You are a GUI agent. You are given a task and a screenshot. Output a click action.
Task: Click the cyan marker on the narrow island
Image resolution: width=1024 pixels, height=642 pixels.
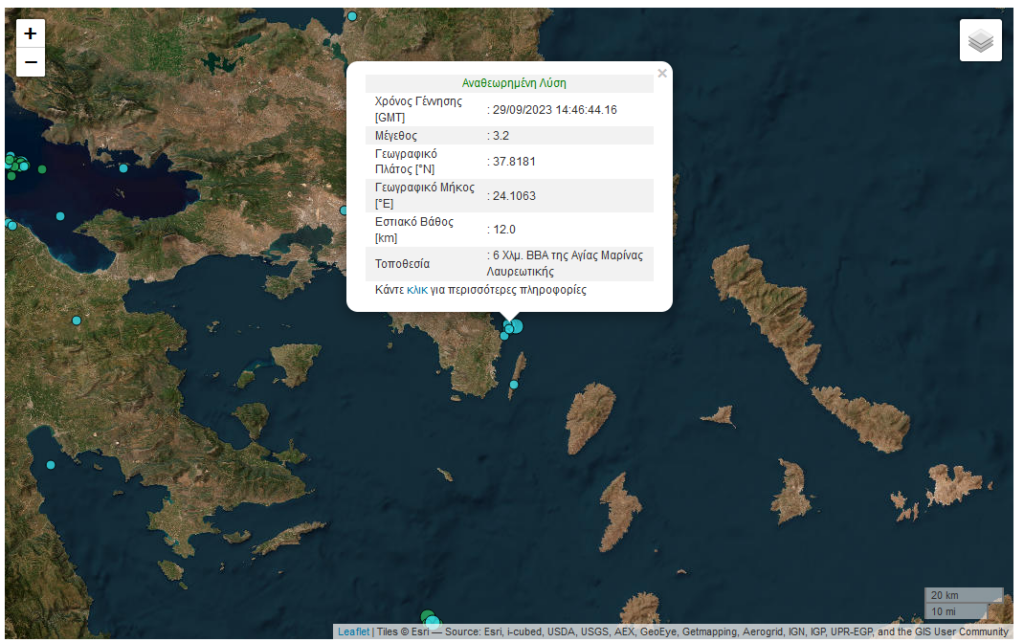(514, 385)
